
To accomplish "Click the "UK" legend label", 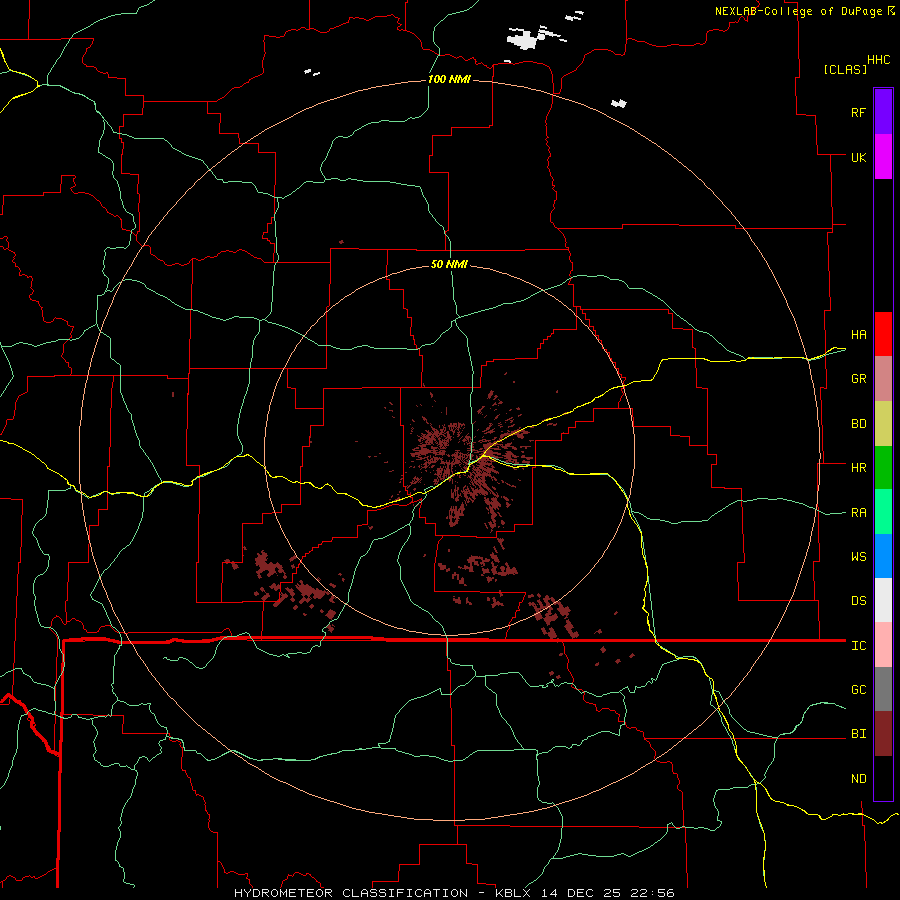I will pyautogui.click(x=858, y=157).
